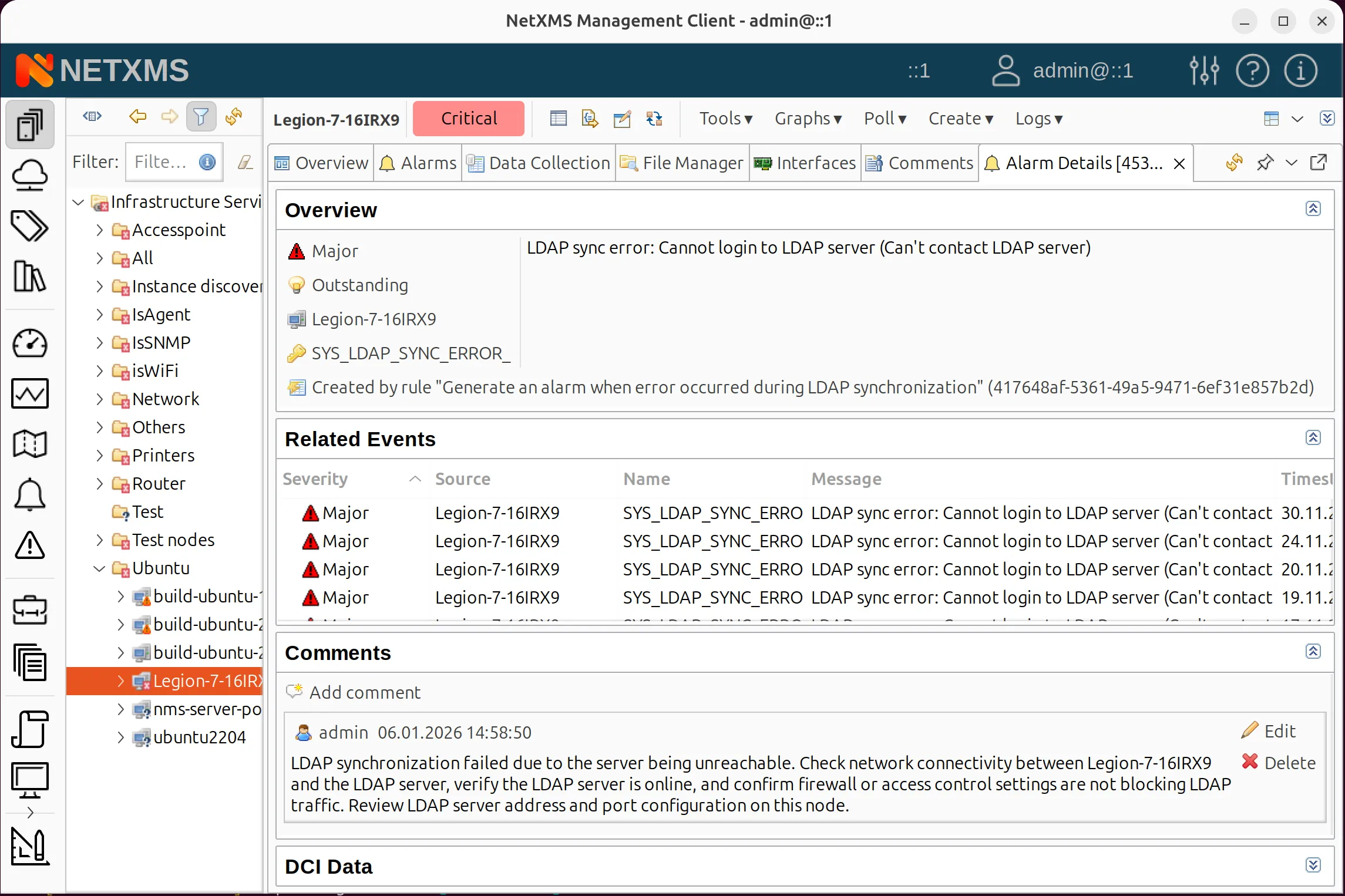Click the object tree Filter text field
1345x896 pixels.
pyautogui.click(x=160, y=162)
